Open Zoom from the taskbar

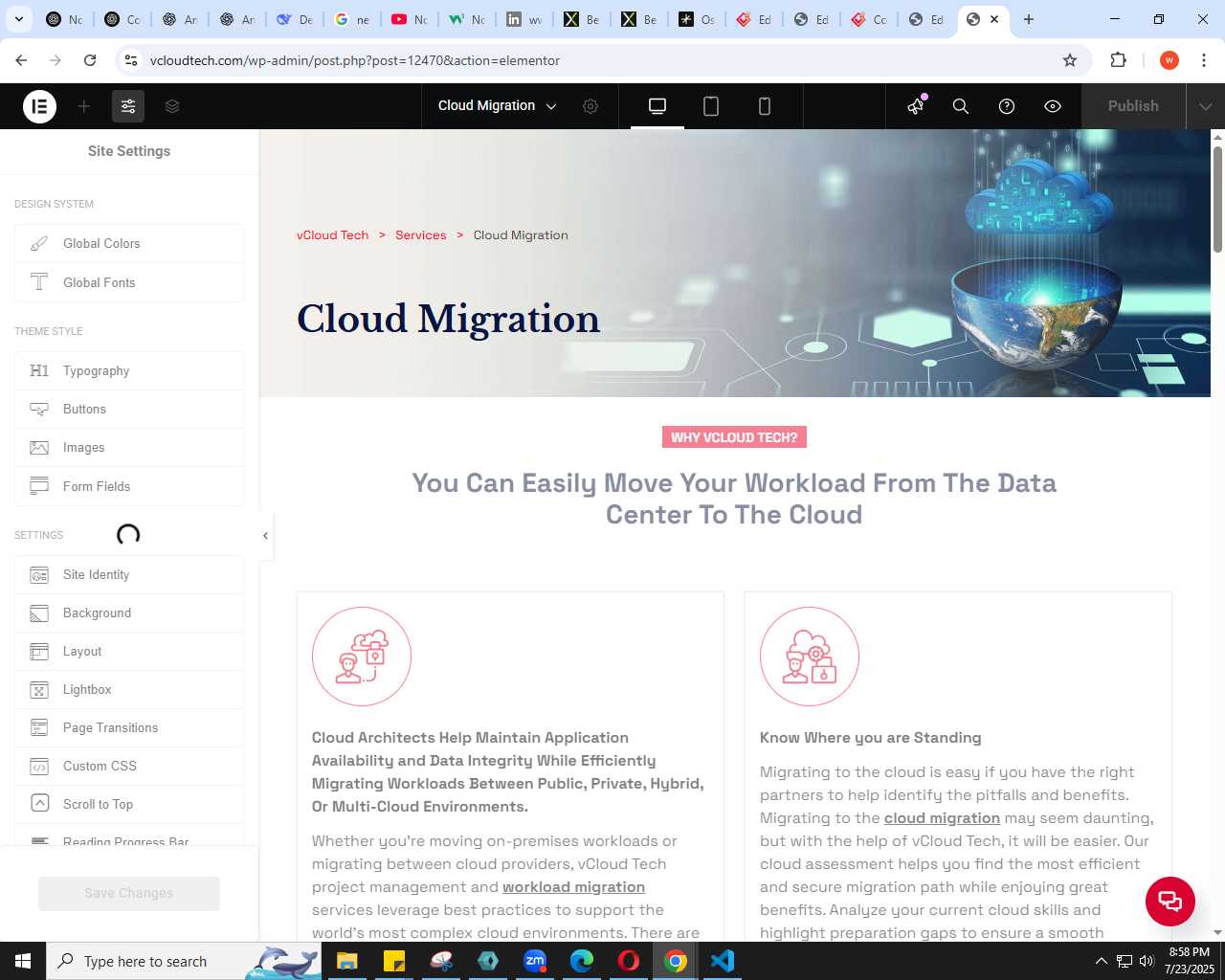pos(535,961)
